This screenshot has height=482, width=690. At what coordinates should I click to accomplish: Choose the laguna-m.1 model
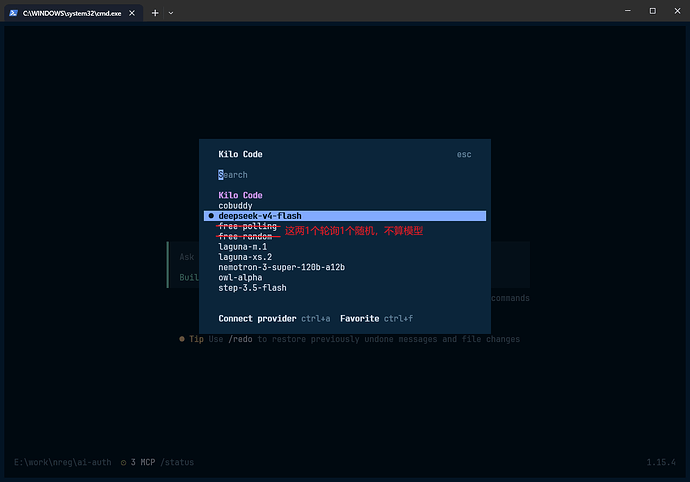[242, 247]
